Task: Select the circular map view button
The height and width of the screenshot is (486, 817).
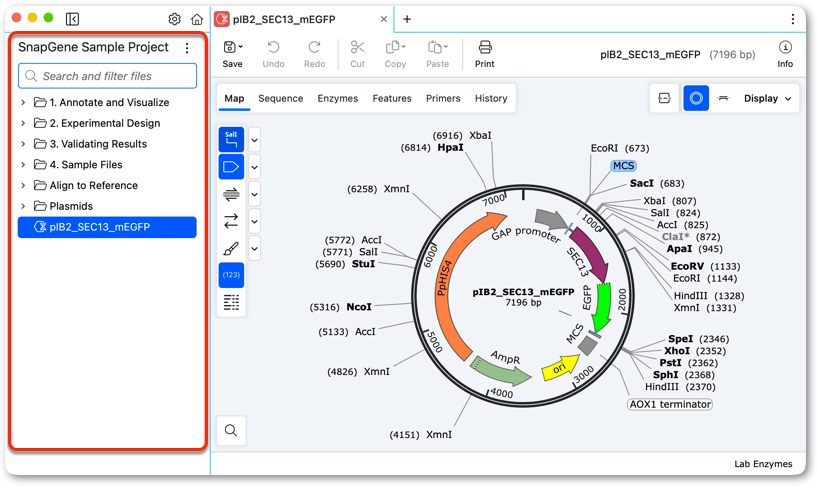Action: tap(696, 98)
